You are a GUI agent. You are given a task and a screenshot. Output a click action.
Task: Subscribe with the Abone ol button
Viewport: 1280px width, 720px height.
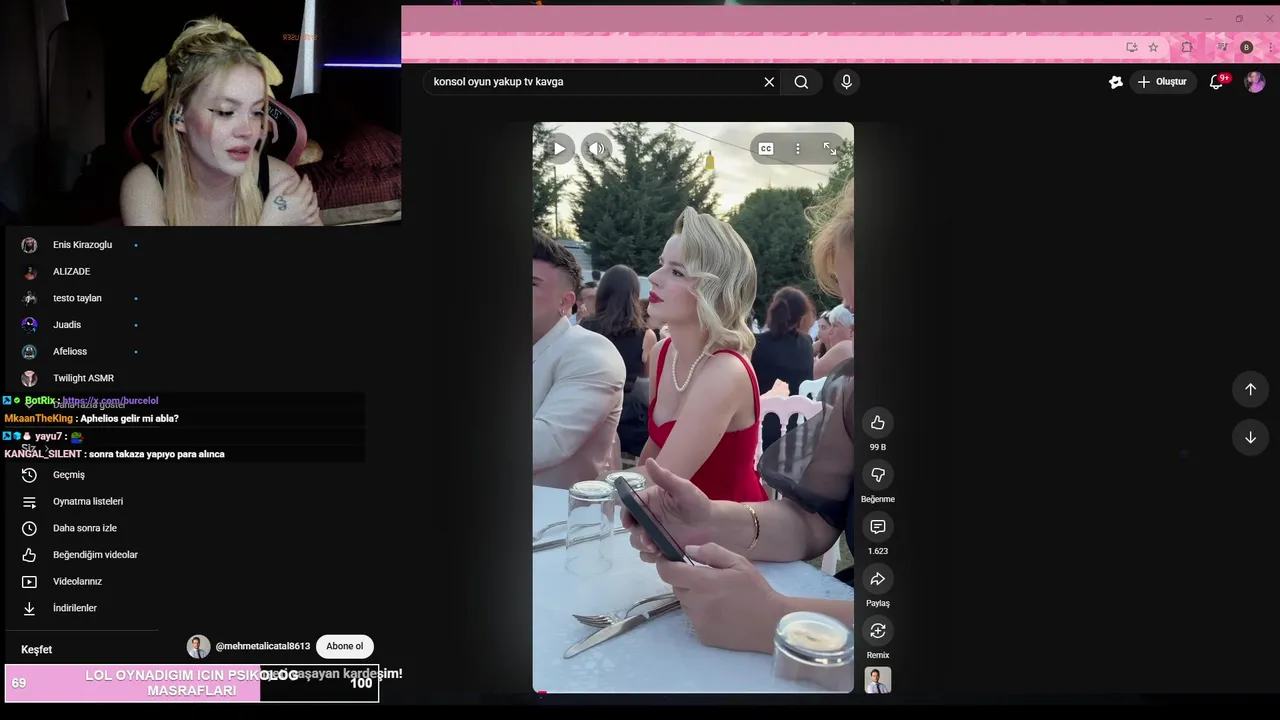coord(344,646)
